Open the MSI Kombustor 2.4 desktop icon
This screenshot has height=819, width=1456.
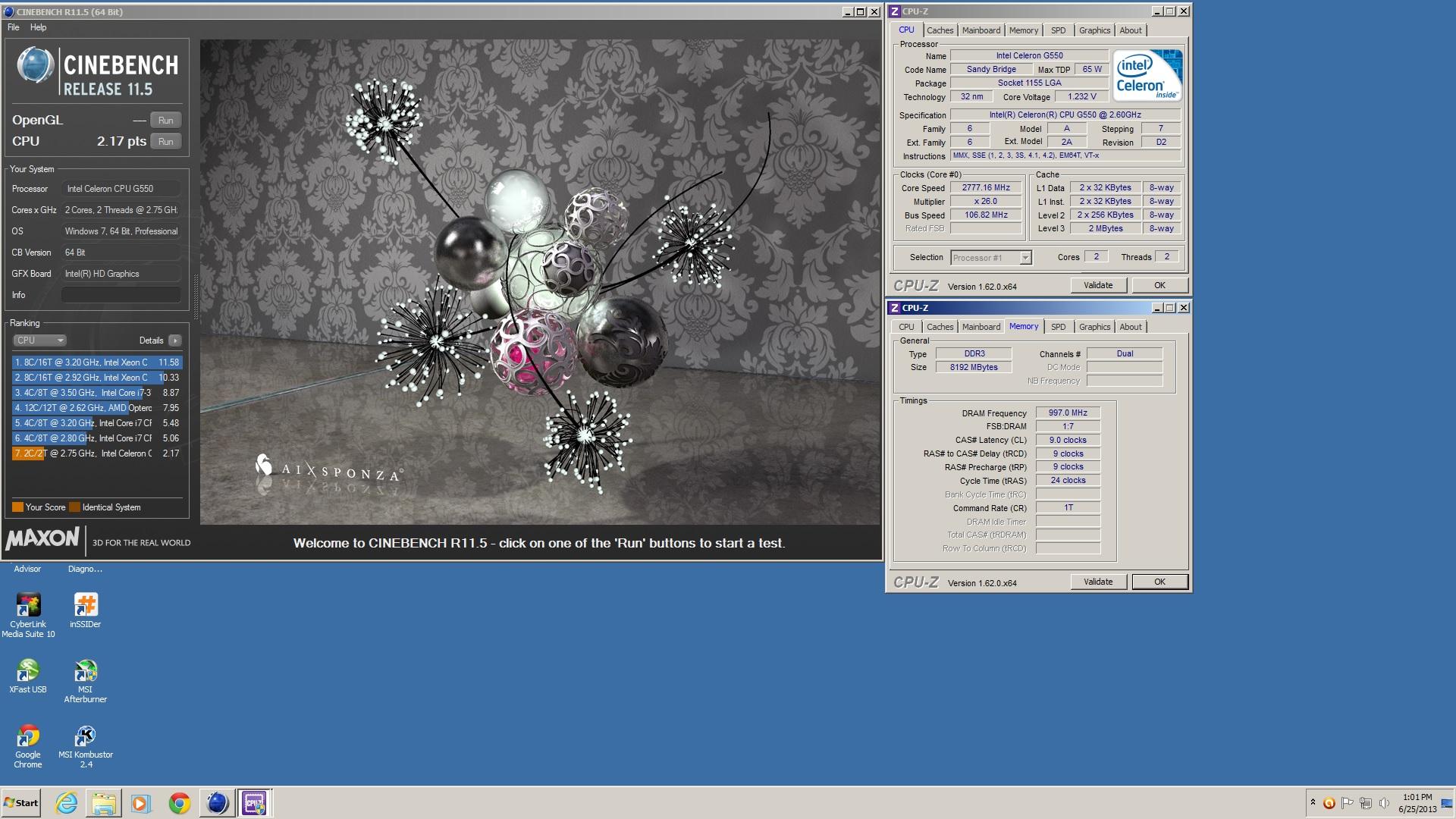86,745
